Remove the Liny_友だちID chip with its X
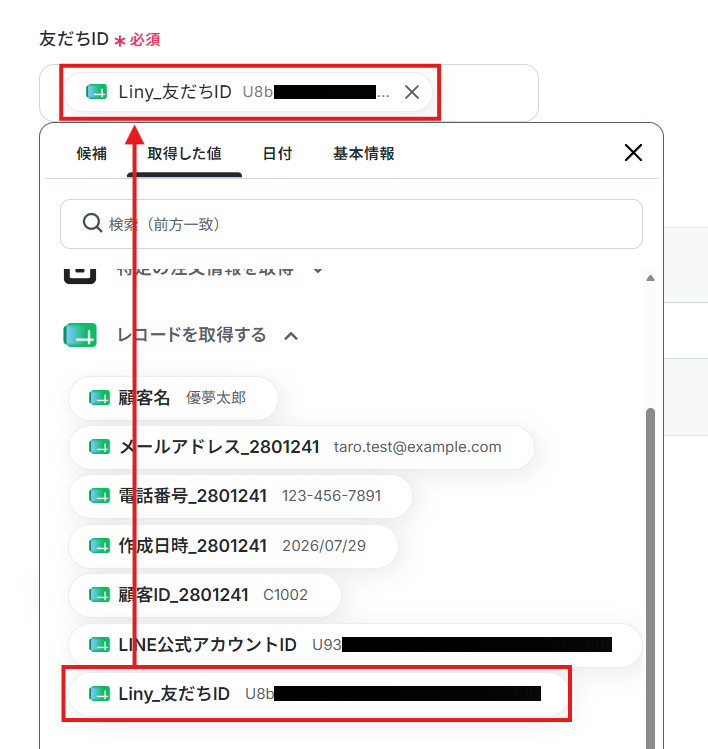 pyautogui.click(x=412, y=92)
